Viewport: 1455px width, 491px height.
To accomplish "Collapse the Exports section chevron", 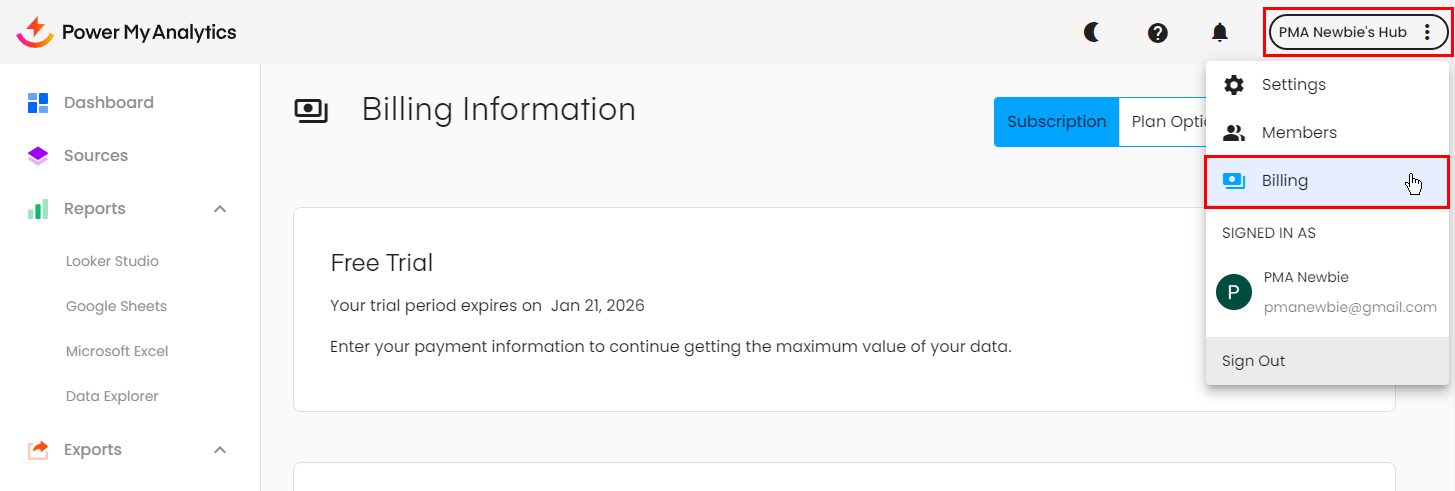I will point(220,450).
